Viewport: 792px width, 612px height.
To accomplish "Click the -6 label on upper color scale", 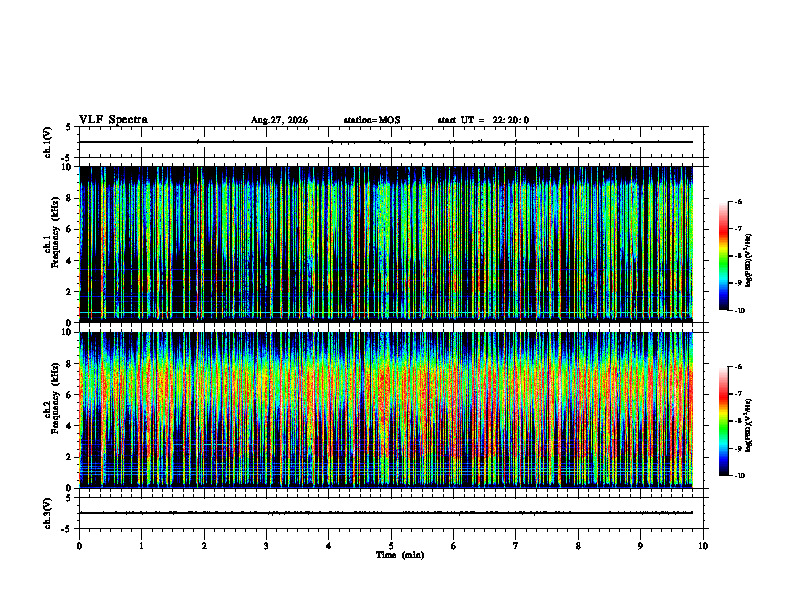I will click(x=738, y=201).
